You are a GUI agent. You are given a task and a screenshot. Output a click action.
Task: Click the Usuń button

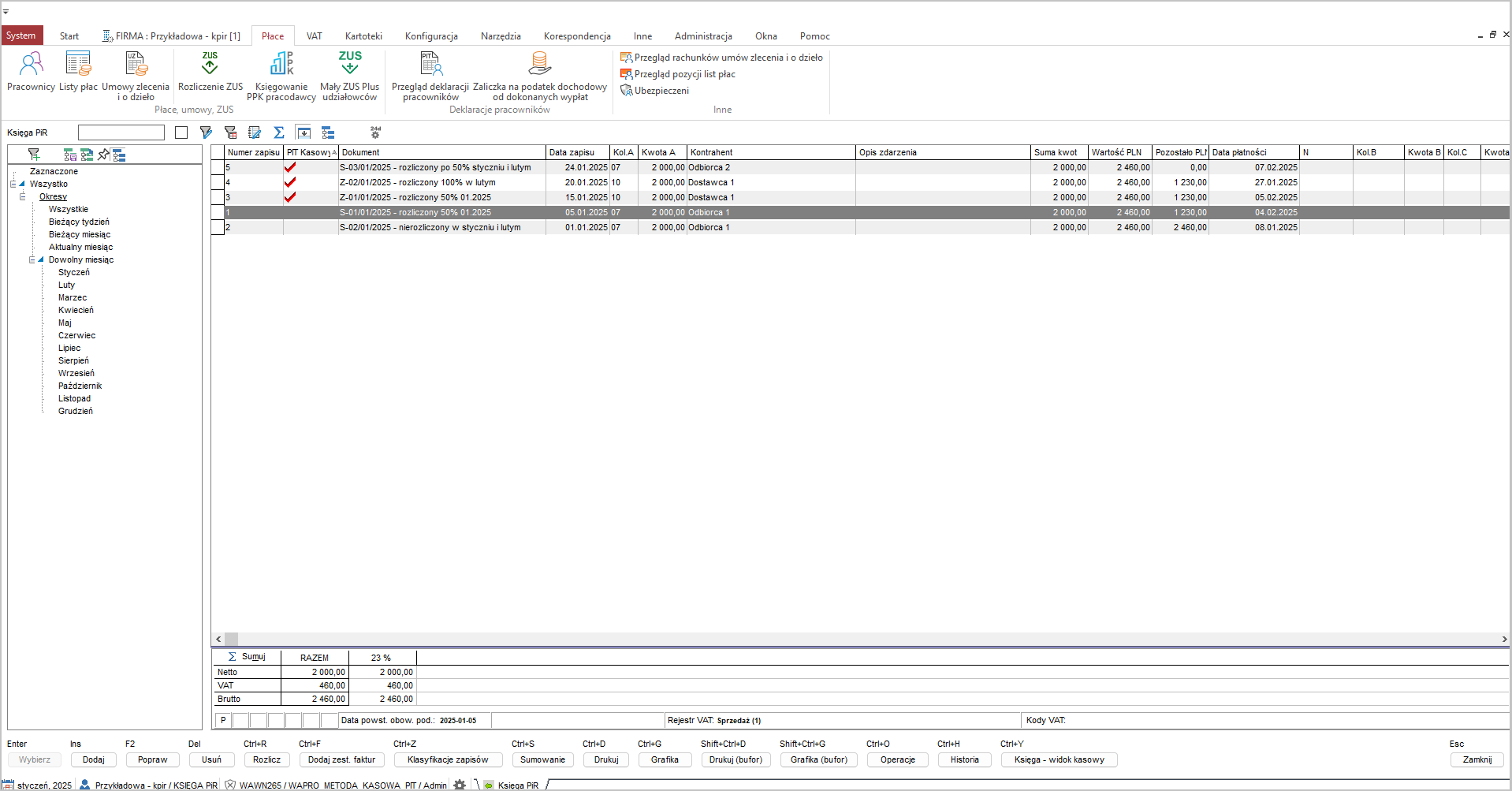pos(211,759)
